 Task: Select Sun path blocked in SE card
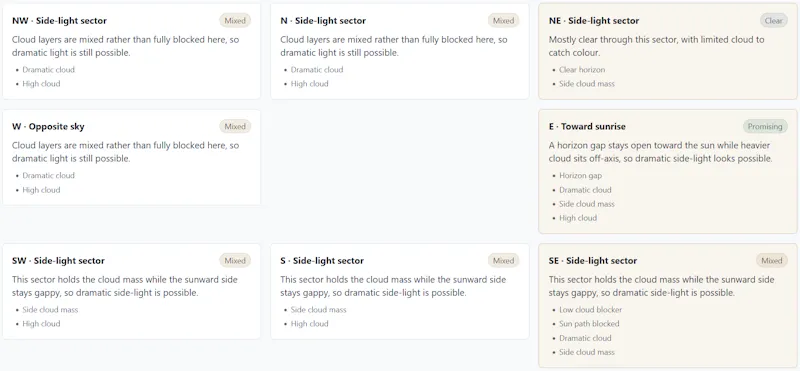[589, 324]
